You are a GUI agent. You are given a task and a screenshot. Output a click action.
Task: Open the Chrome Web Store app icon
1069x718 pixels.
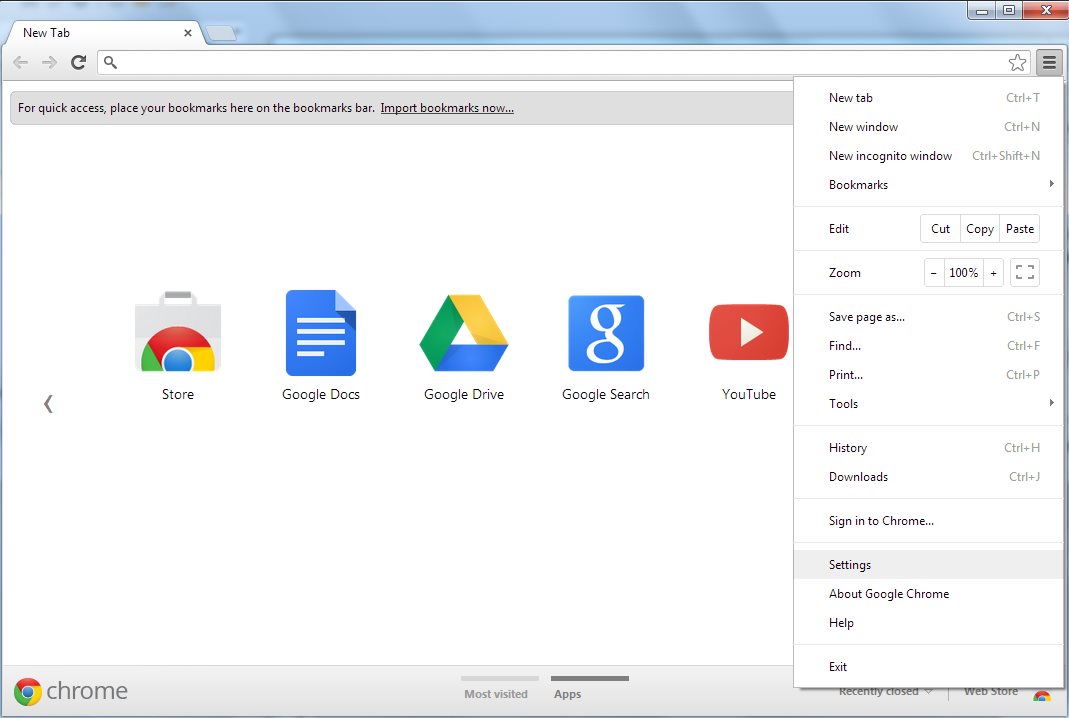pyautogui.click(x=178, y=333)
